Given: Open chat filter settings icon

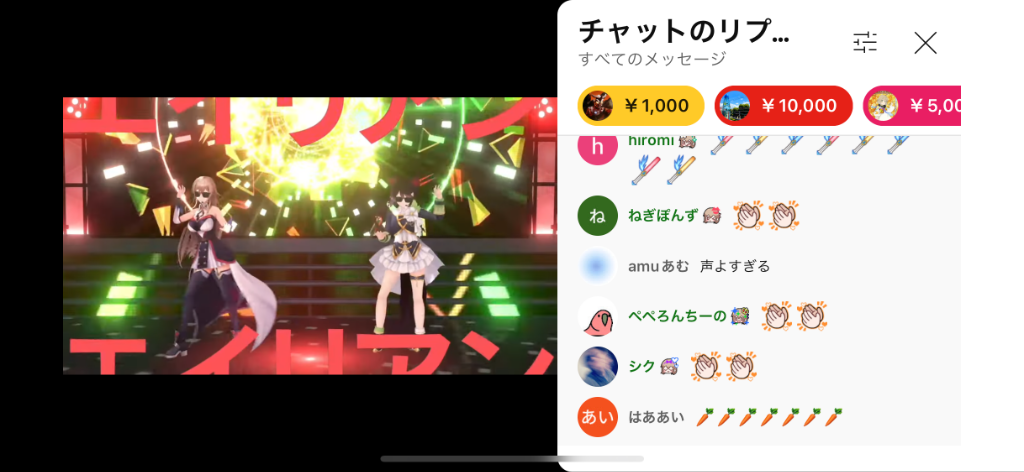Looking at the screenshot, I should pos(865,42).
